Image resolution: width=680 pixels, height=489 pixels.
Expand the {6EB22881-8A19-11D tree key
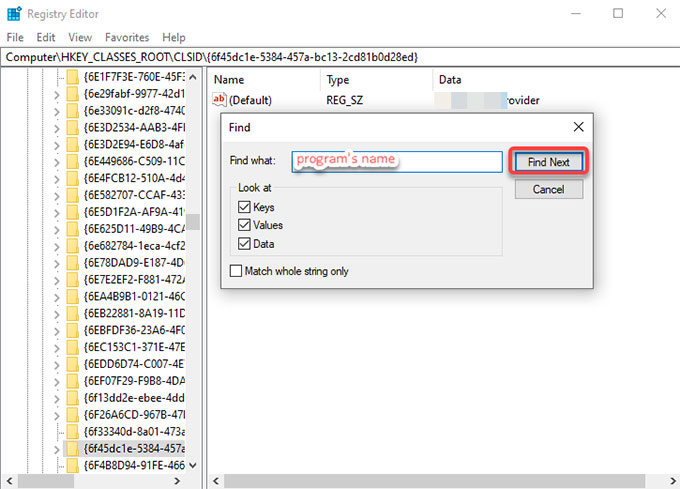(56, 314)
